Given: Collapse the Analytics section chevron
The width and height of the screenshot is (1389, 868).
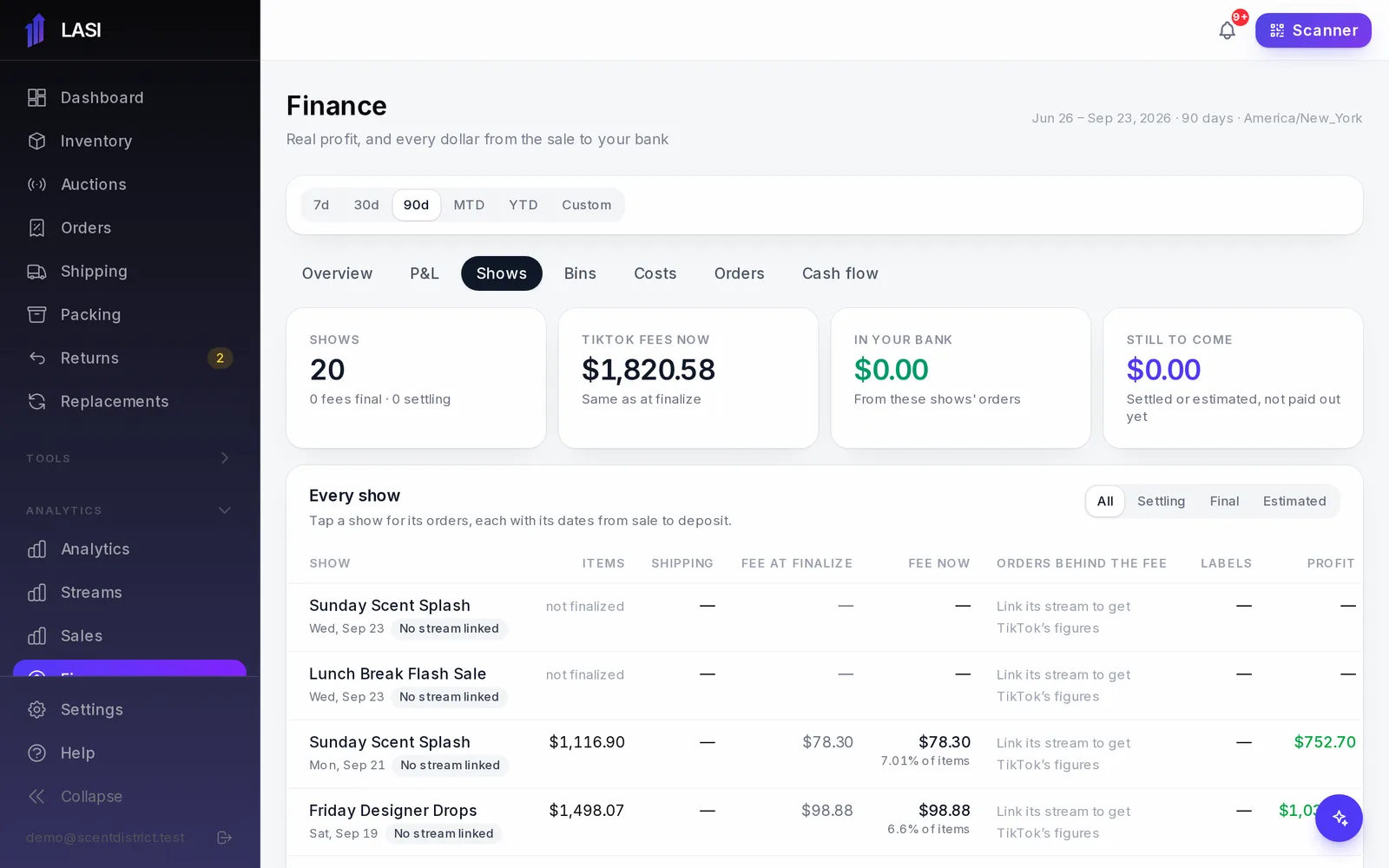Looking at the screenshot, I should [224, 510].
